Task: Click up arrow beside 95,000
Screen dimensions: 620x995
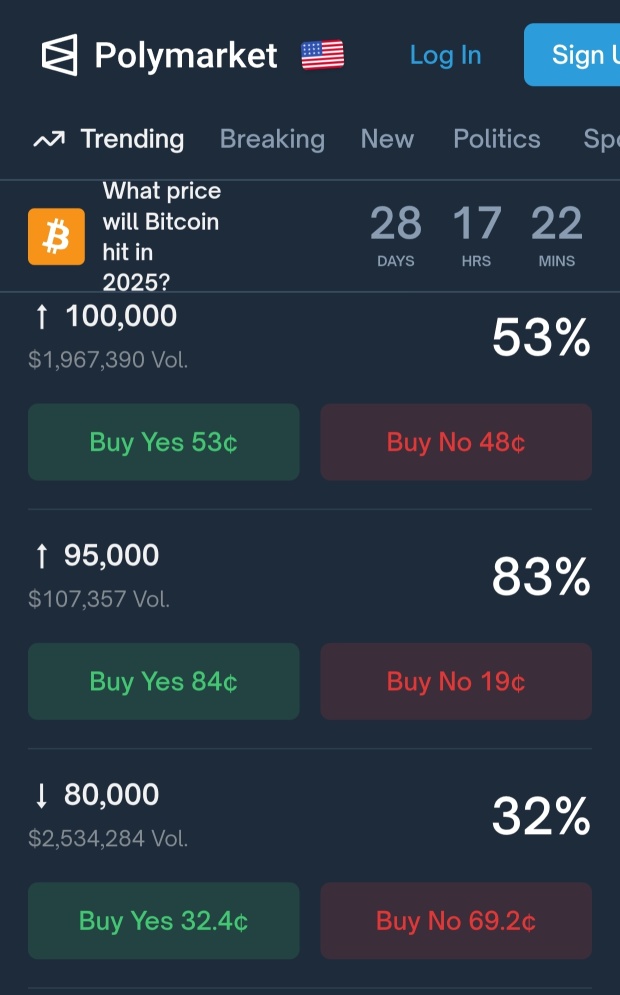Action: 42,555
